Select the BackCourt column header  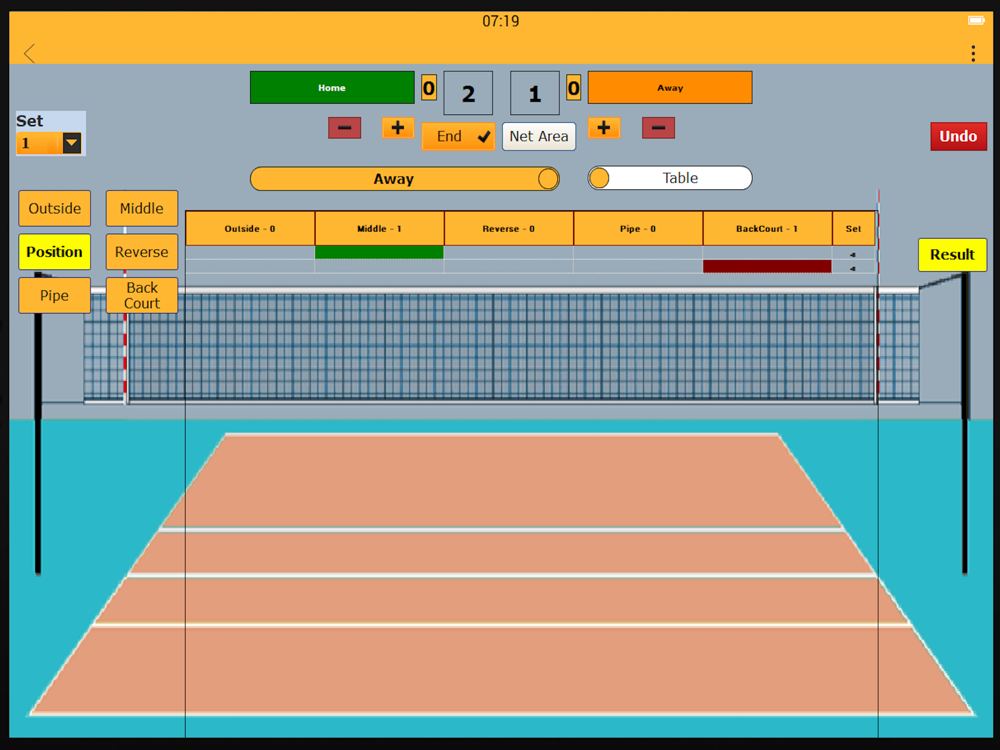(x=767, y=228)
